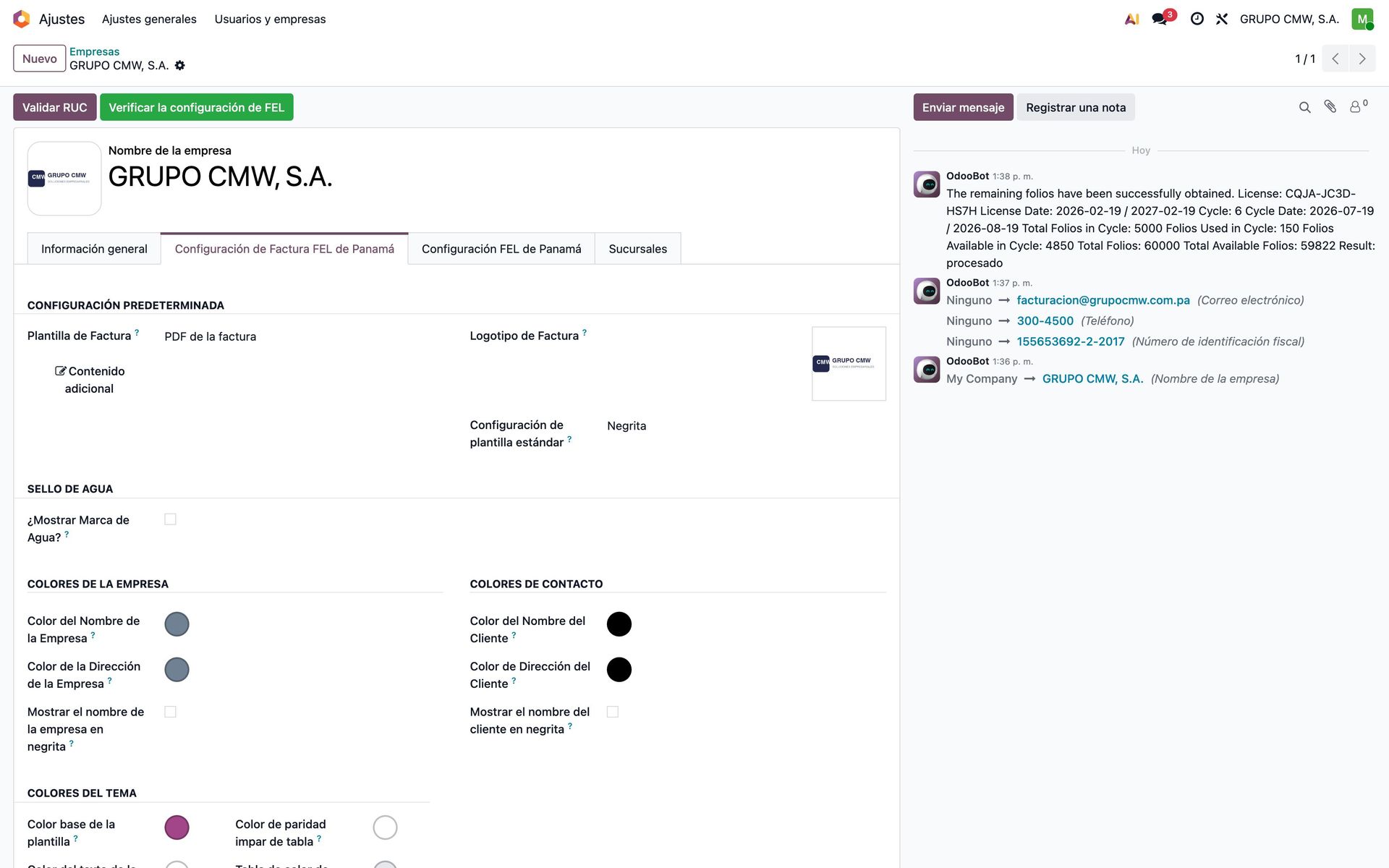Click the Validar RUC button
This screenshot has width=1389, height=868.
coord(54,107)
